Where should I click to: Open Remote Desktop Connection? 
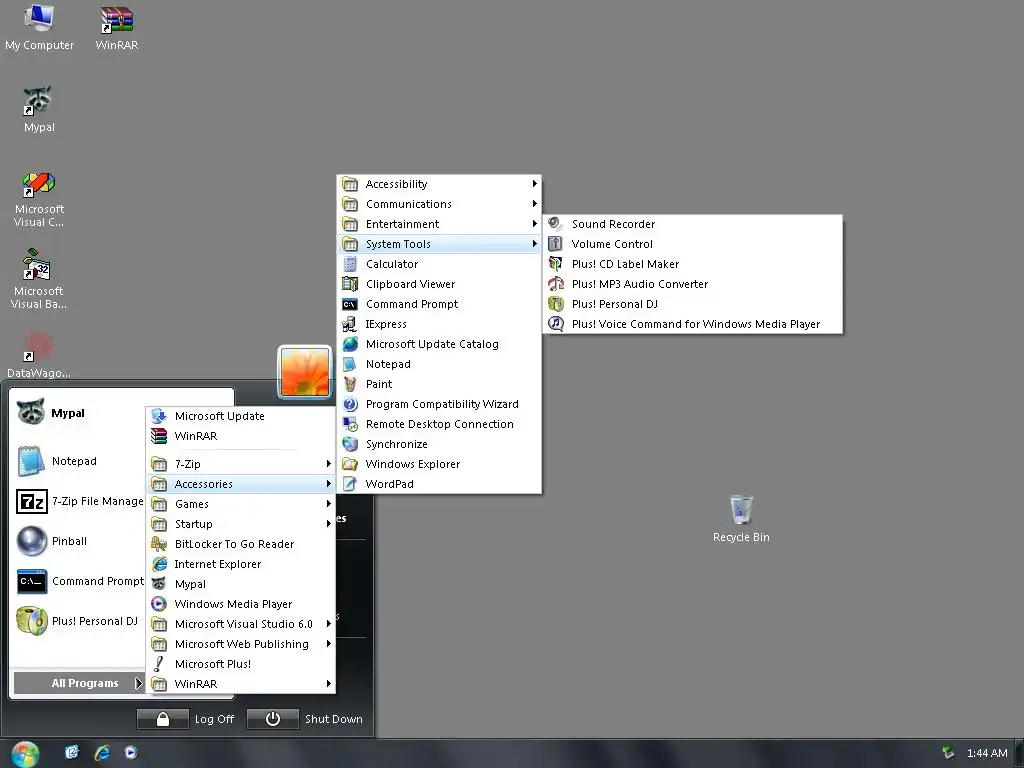(x=439, y=424)
